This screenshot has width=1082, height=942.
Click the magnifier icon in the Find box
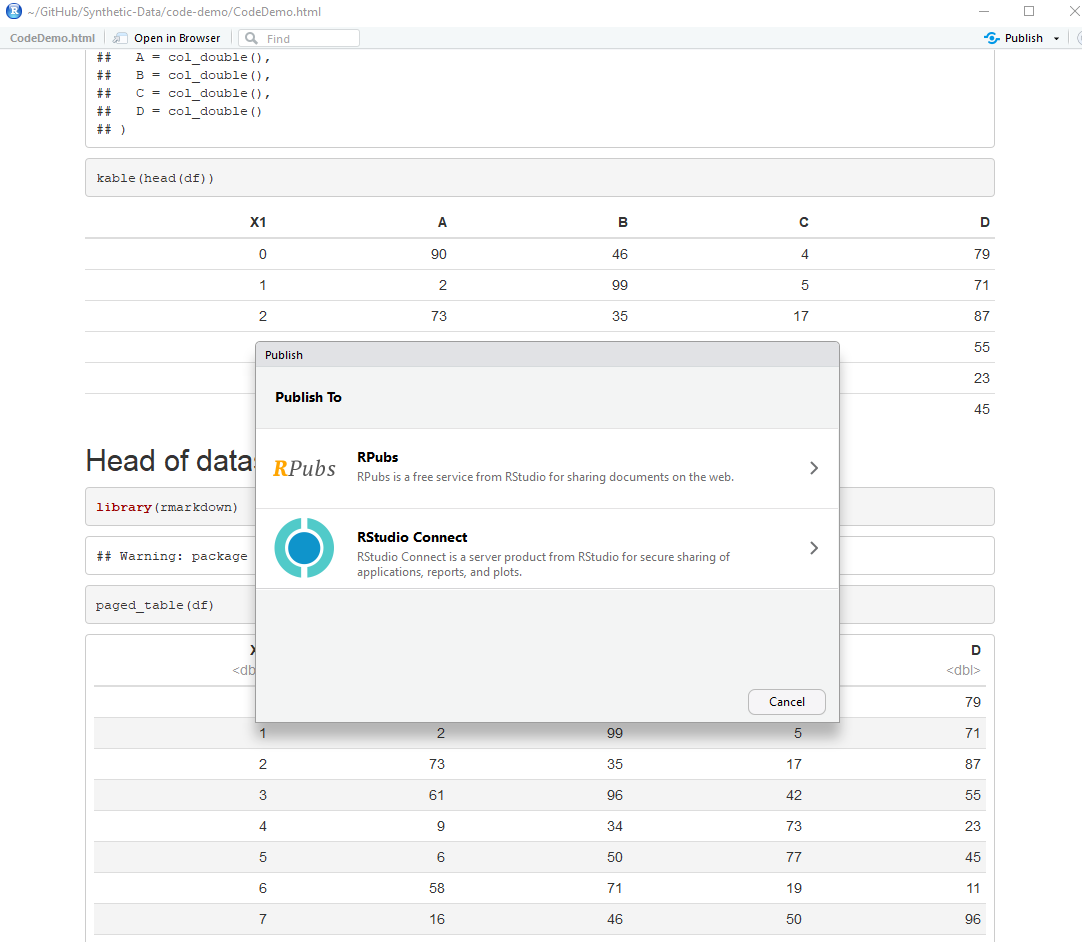tap(250, 37)
